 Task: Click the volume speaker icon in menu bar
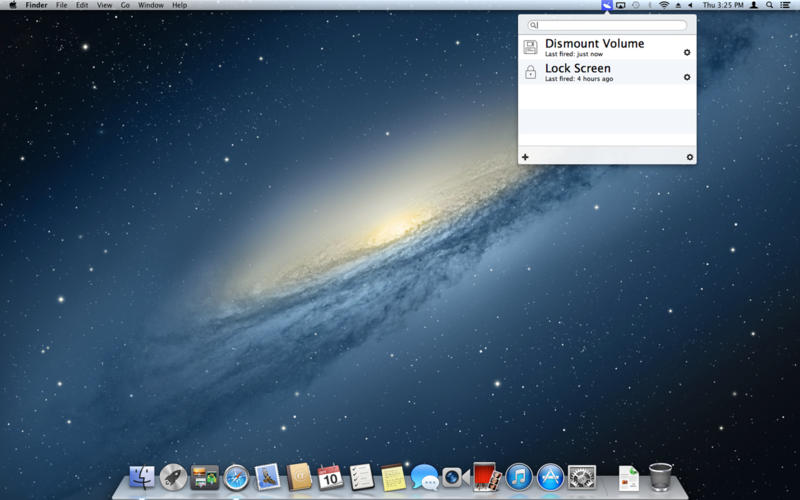tap(690, 5)
